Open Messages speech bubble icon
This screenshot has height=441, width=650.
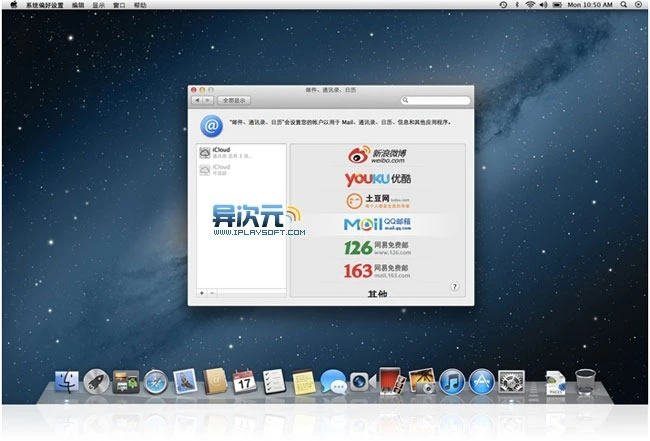[333, 382]
